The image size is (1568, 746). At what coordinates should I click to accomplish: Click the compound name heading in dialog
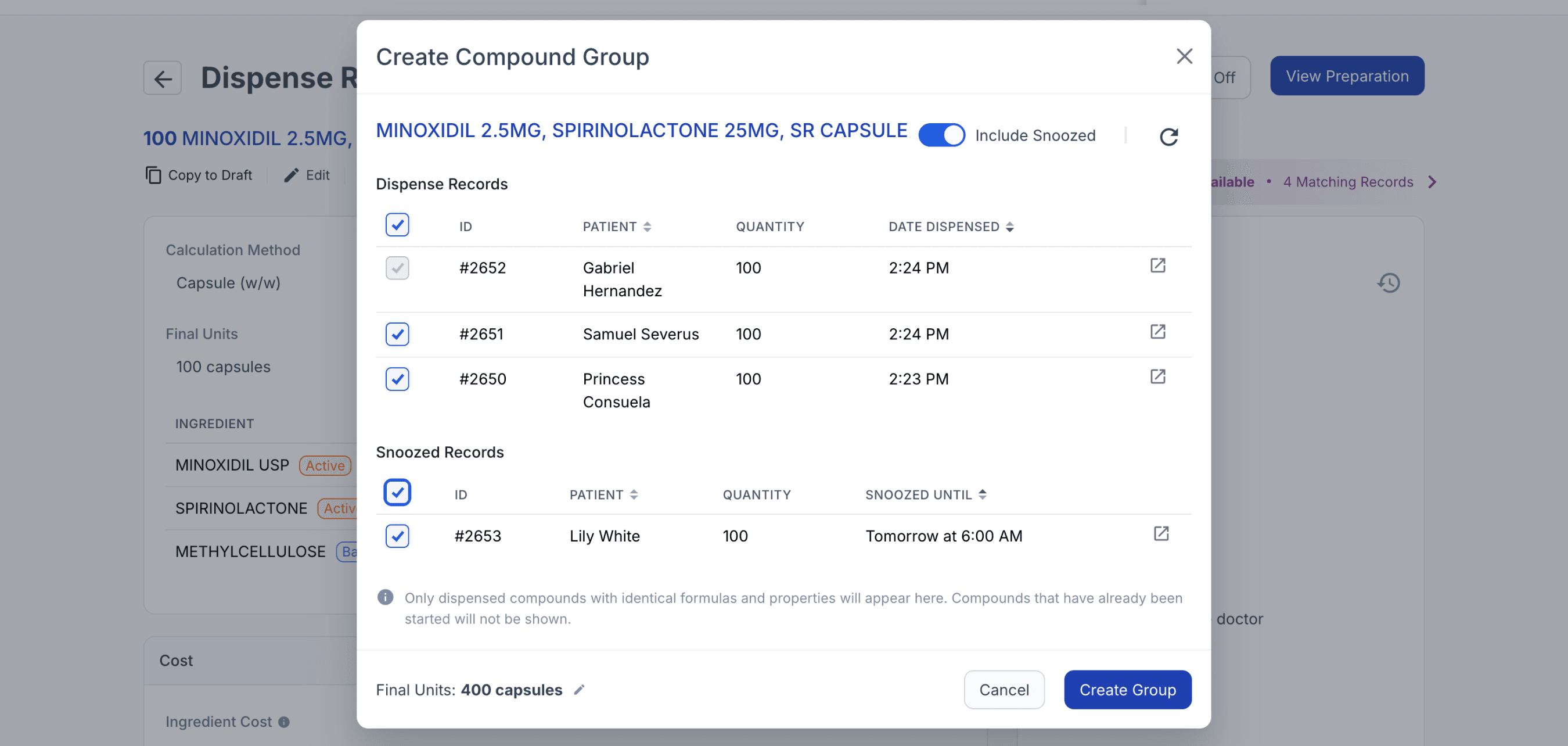(x=642, y=130)
